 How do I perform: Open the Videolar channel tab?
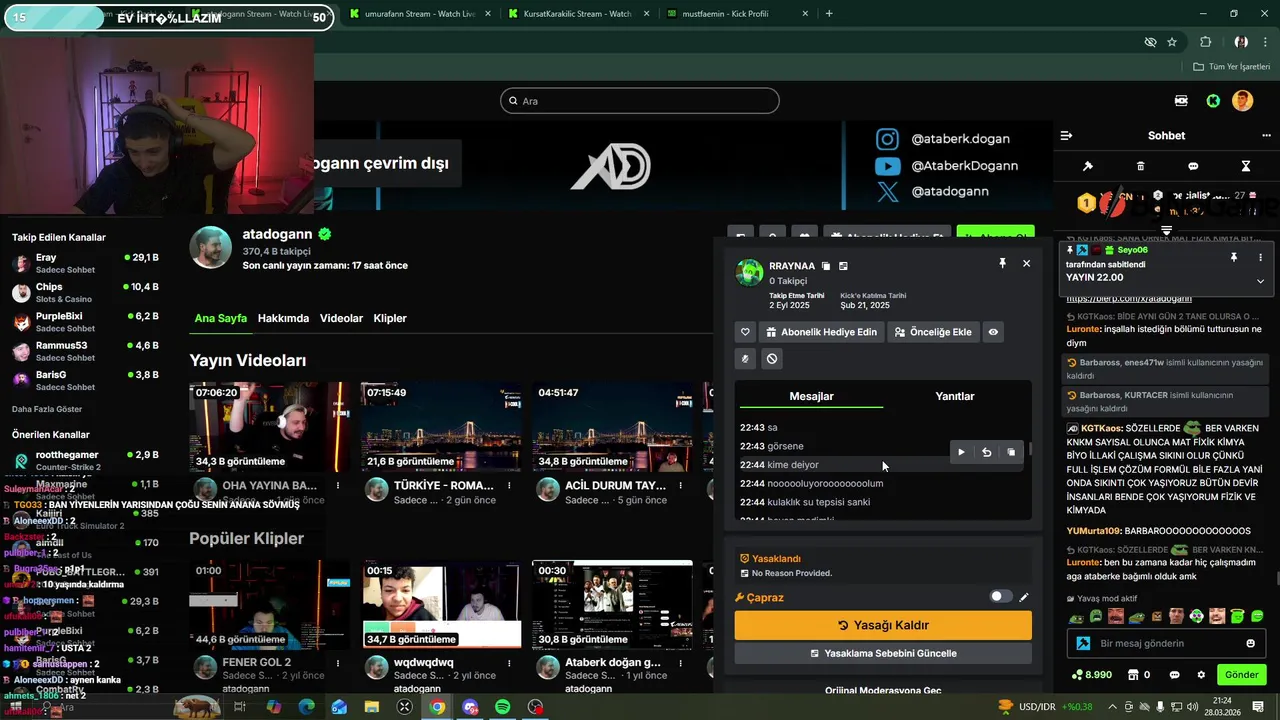point(341,318)
